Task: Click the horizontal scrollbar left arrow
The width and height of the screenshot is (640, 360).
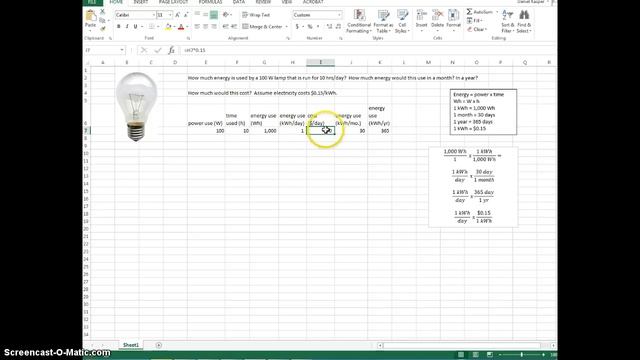Action: [380, 345]
